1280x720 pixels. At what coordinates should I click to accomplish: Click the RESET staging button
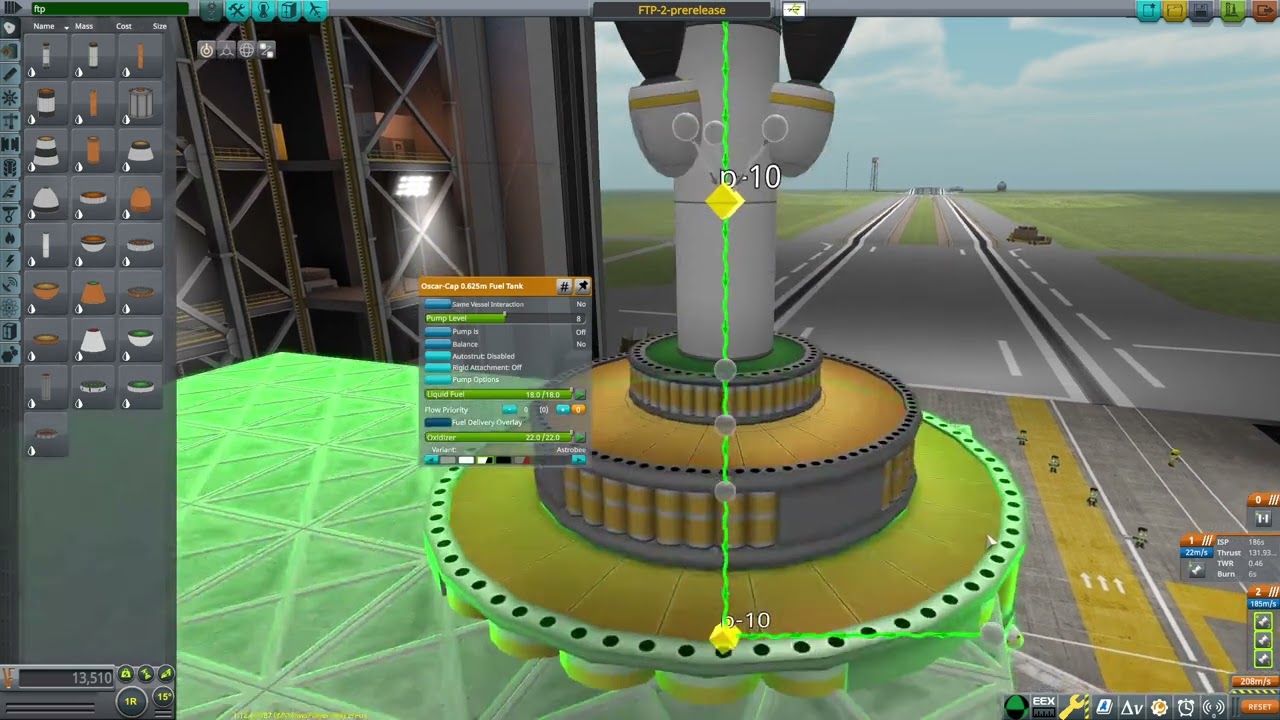[x=1259, y=707]
